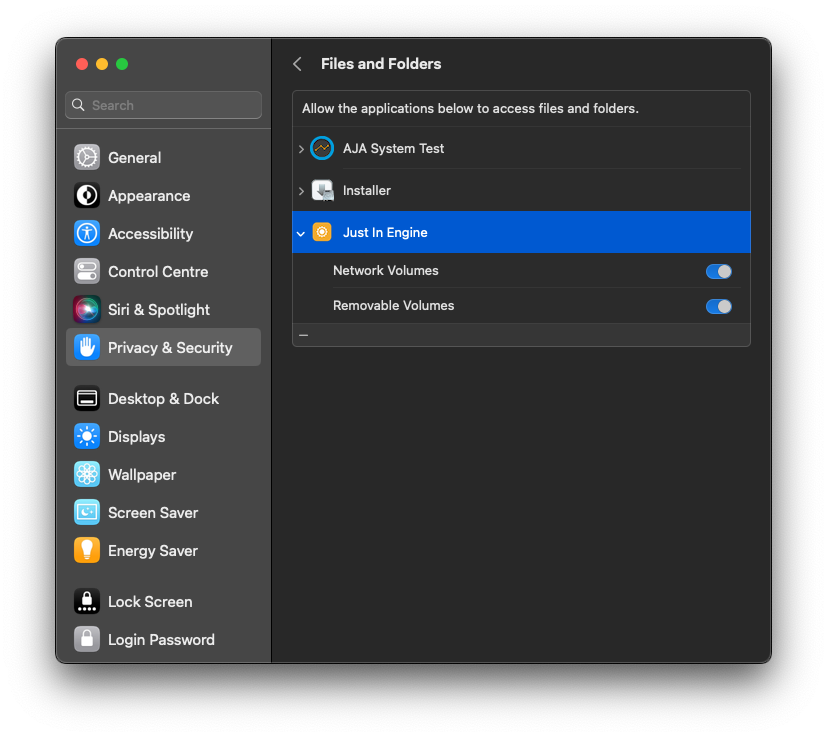Viewport: 827px width, 737px height.
Task: Expand the AJA System Test row
Action: 301,149
